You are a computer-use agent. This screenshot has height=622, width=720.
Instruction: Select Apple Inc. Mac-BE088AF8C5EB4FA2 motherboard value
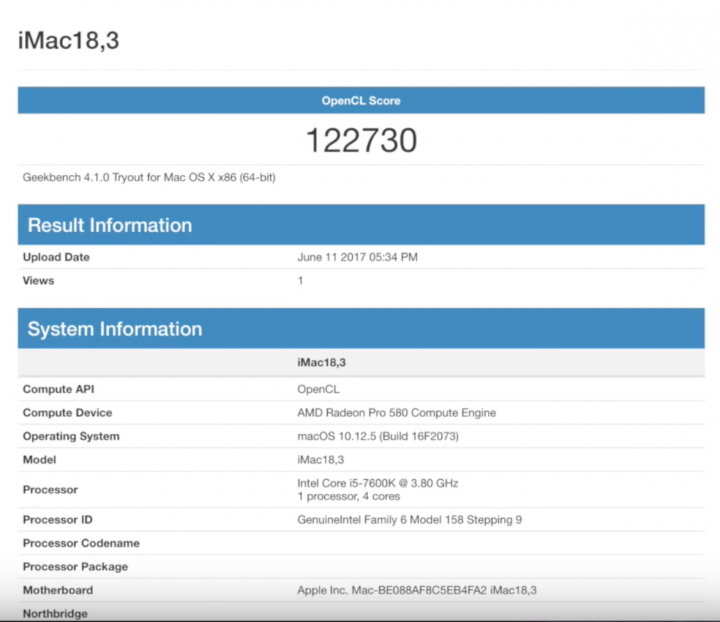point(416,590)
